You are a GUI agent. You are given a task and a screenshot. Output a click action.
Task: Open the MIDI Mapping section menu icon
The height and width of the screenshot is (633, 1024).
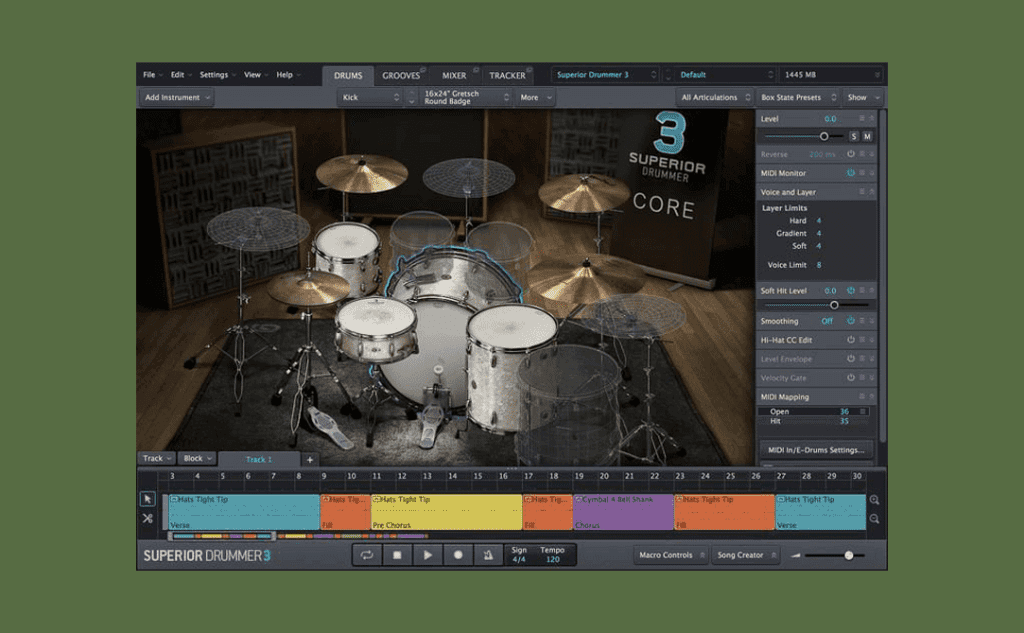point(862,397)
